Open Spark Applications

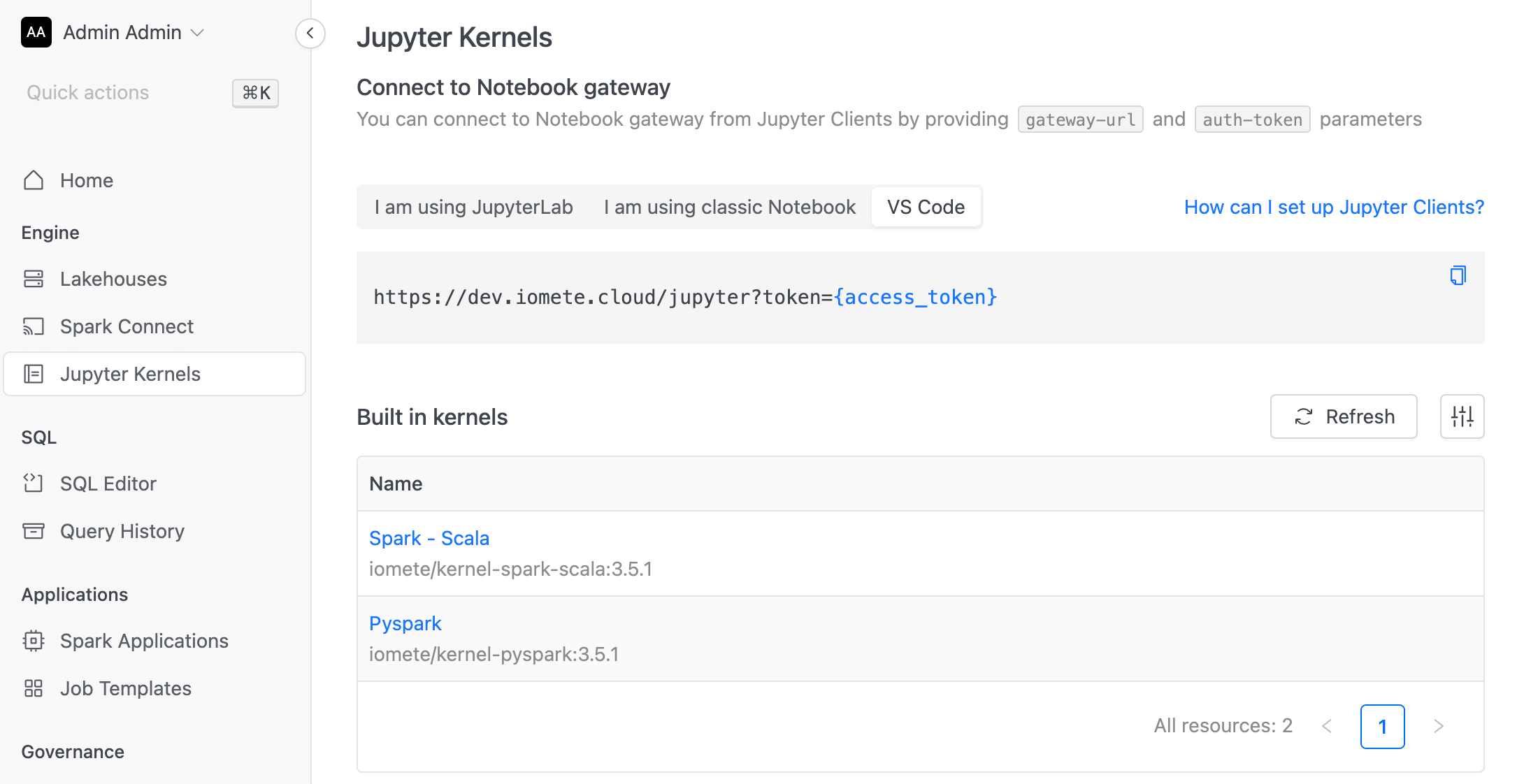154,641
